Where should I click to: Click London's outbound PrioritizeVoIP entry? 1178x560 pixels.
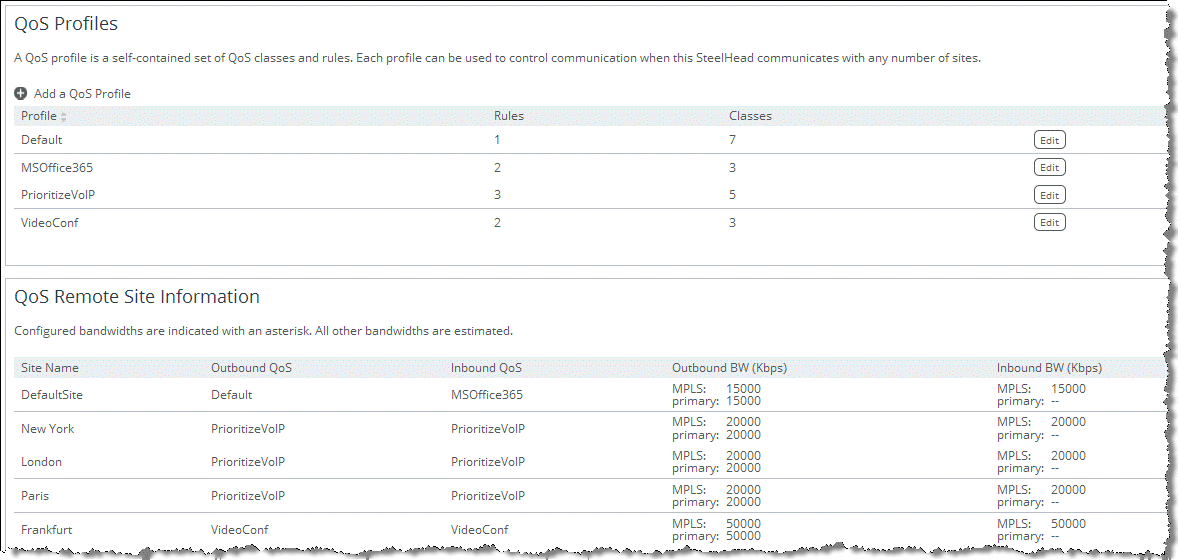(248, 462)
